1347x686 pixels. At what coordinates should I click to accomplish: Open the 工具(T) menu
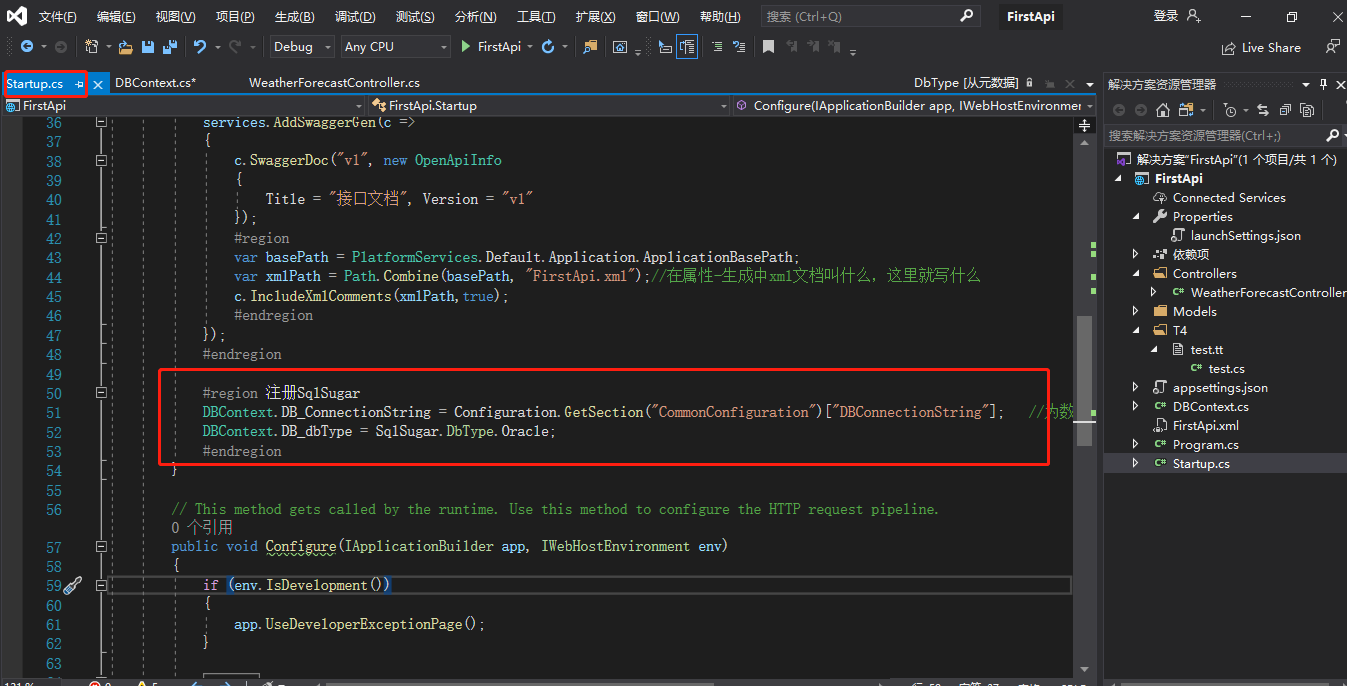[536, 17]
